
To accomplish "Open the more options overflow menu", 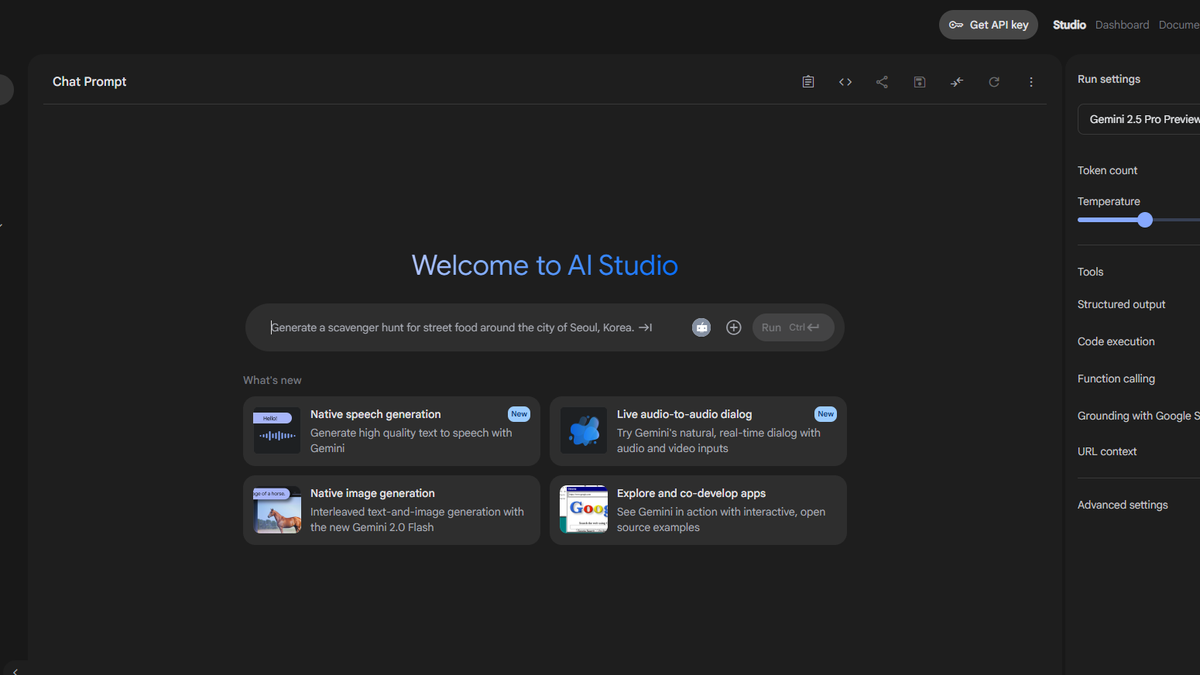I will pyautogui.click(x=1031, y=81).
